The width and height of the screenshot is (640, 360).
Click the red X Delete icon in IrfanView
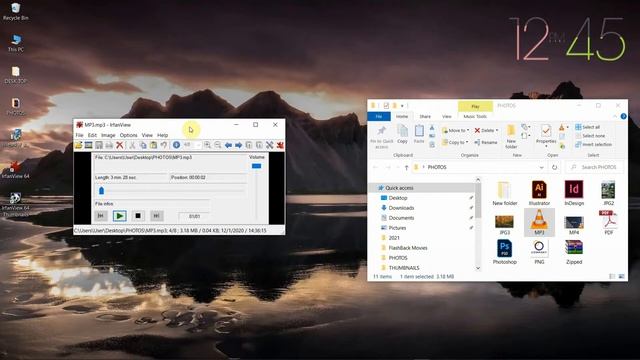[x=120, y=145]
